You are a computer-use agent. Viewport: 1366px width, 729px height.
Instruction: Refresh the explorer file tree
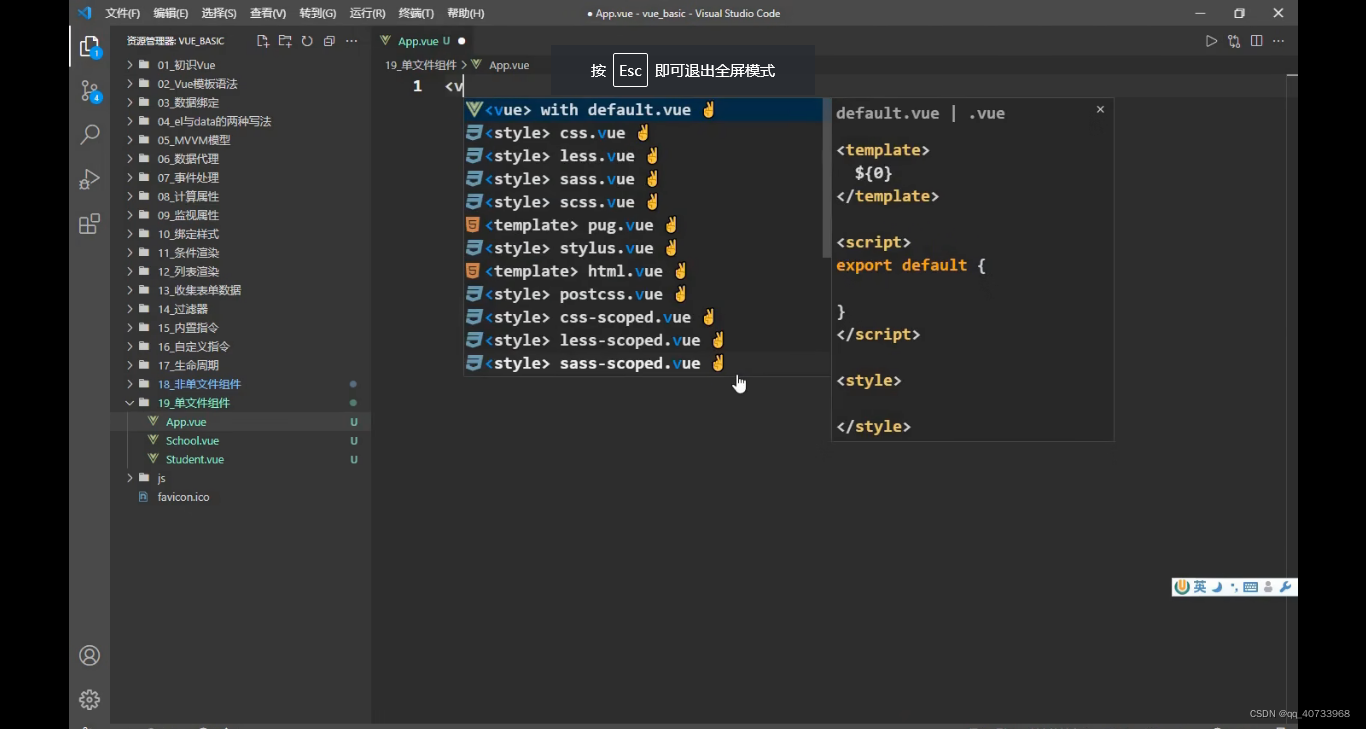(307, 41)
